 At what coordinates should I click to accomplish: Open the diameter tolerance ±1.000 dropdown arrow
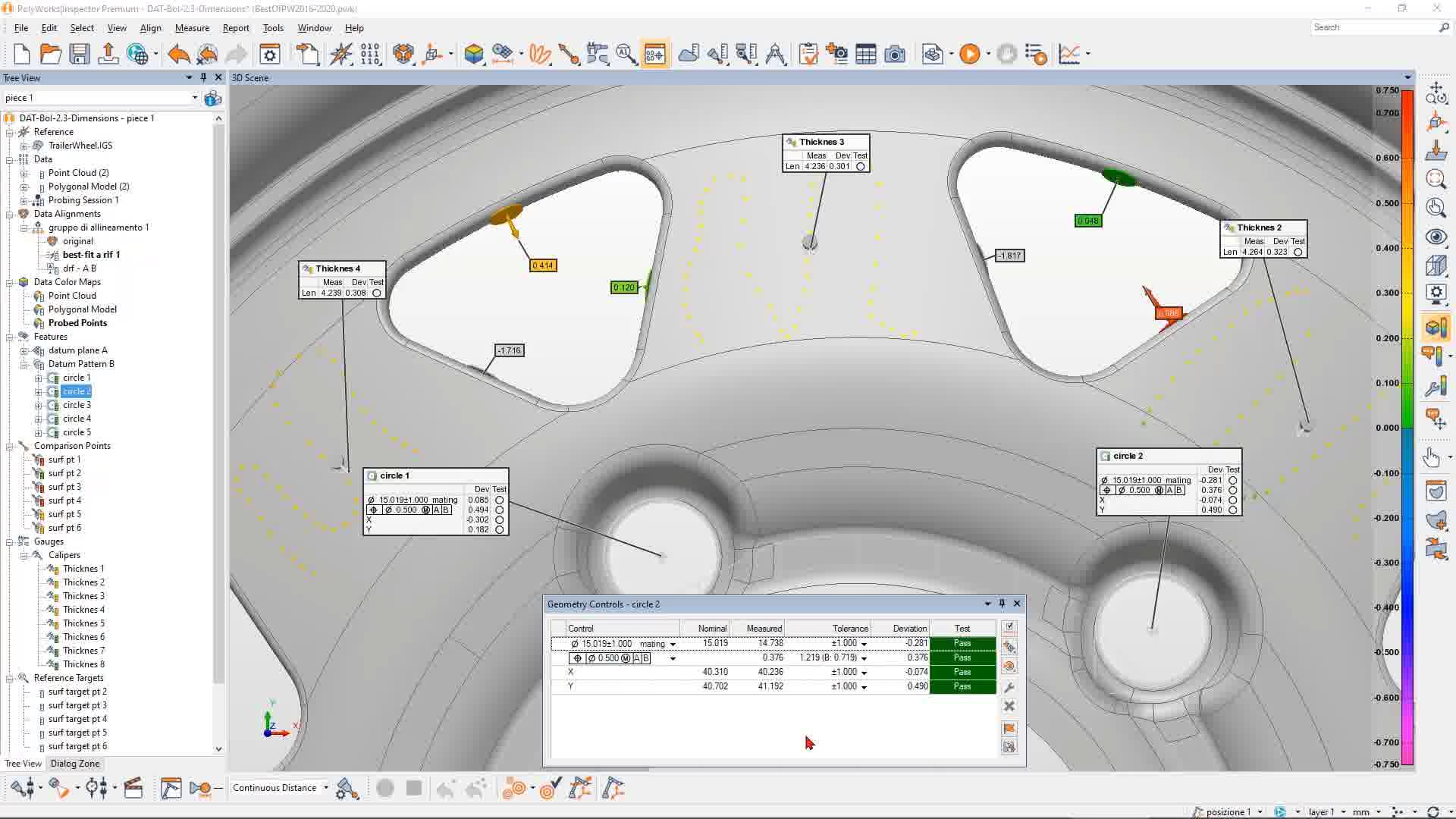[x=864, y=644]
